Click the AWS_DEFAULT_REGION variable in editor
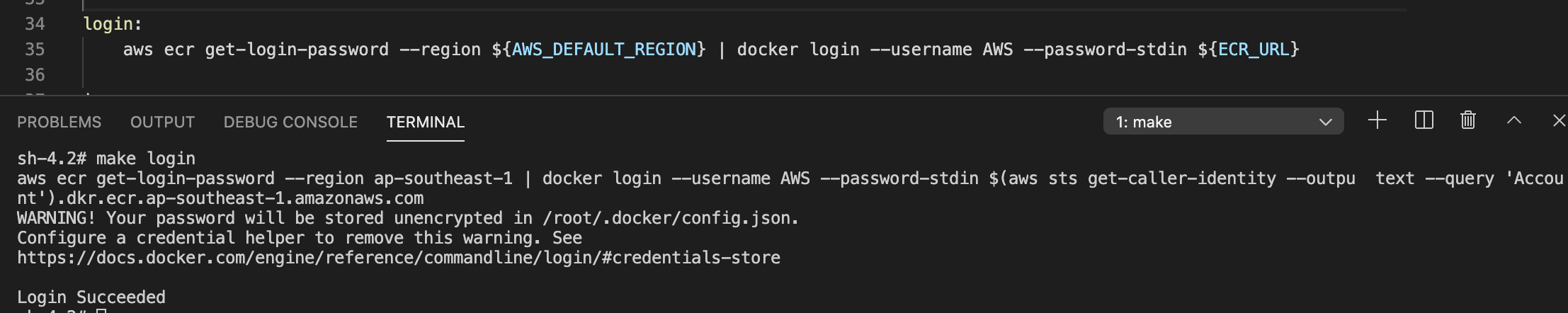The image size is (1568, 313). tap(604, 50)
